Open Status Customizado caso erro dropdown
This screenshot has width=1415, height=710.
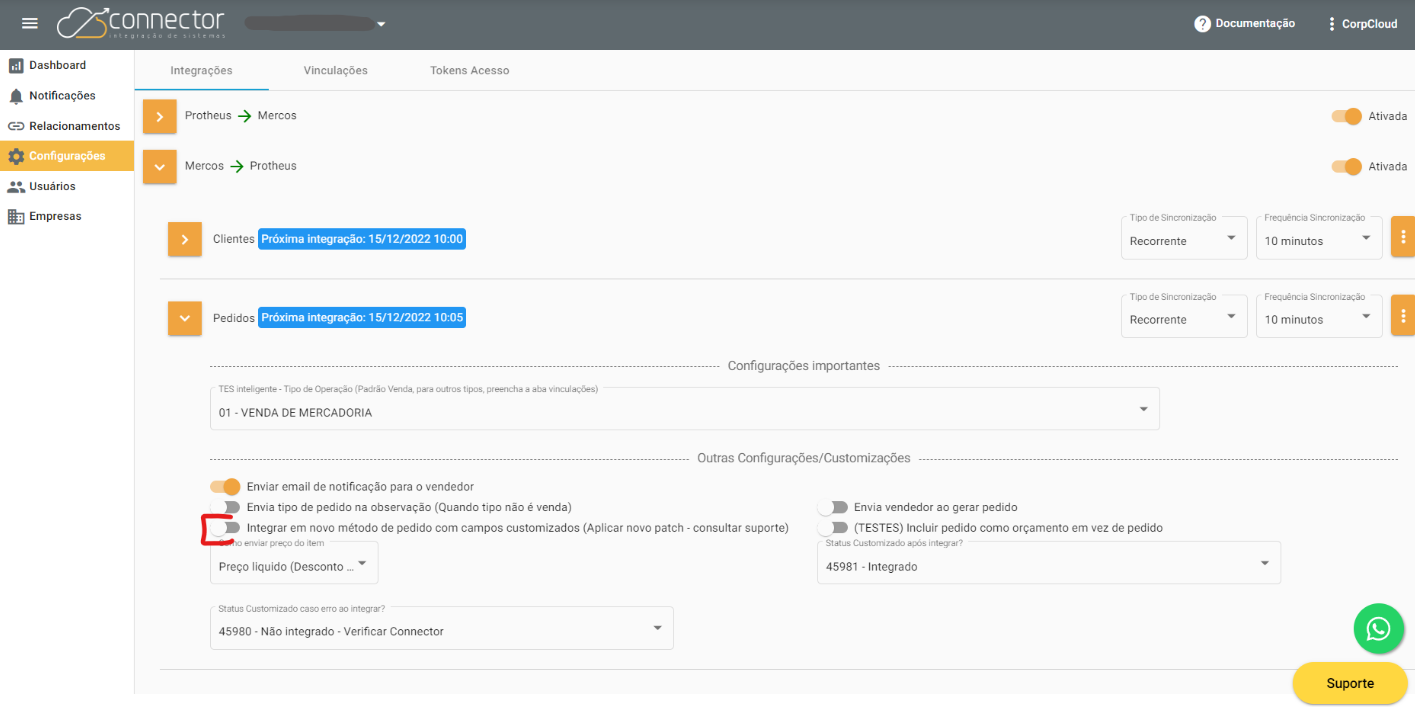tap(442, 627)
